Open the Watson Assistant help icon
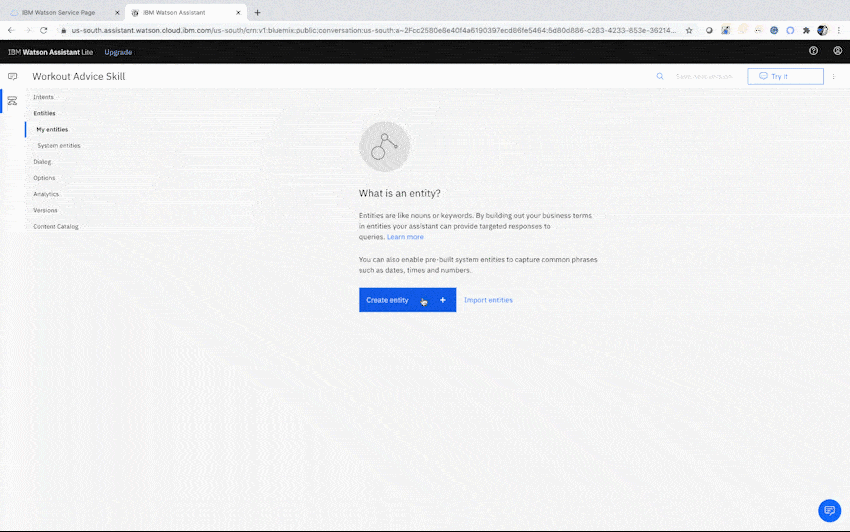Viewport: 850px width, 532px height. pos(813,51)
